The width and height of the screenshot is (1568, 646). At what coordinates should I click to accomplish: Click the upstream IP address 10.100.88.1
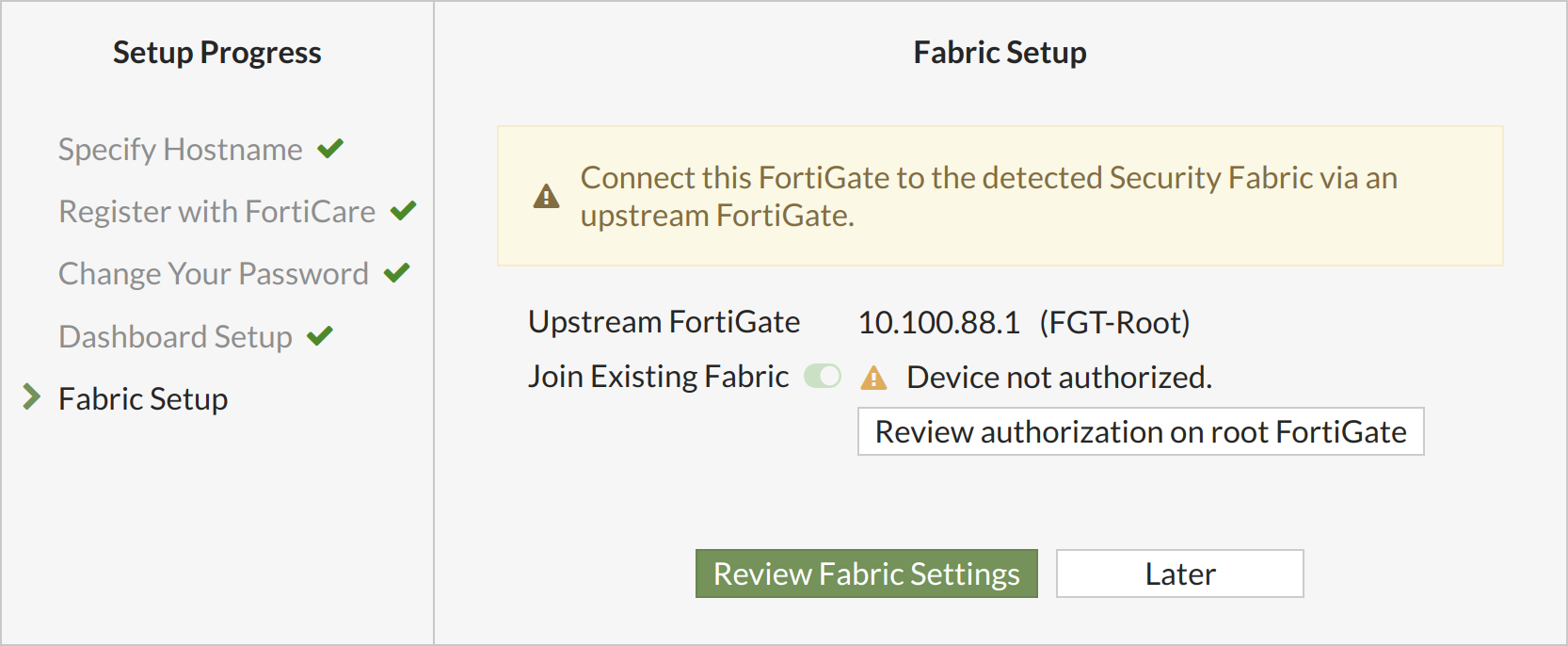[x=938, y=323]
